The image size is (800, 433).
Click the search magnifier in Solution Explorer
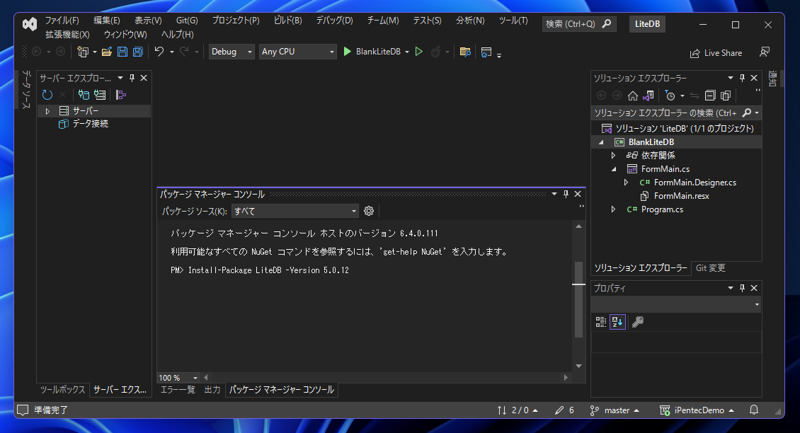tap(746, 113)
